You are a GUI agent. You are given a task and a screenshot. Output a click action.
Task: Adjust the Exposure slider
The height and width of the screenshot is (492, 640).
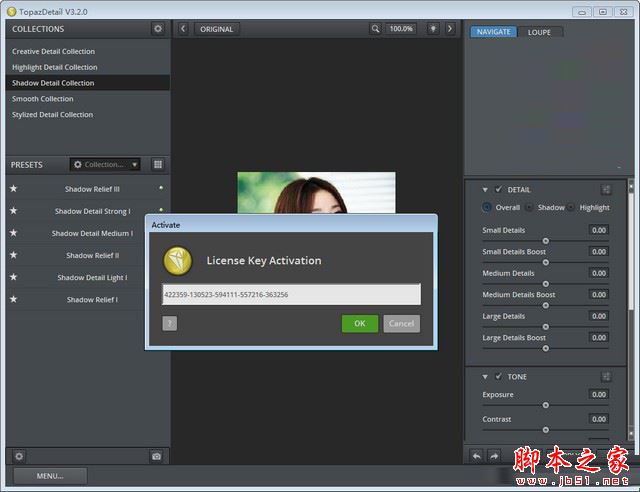545,405
